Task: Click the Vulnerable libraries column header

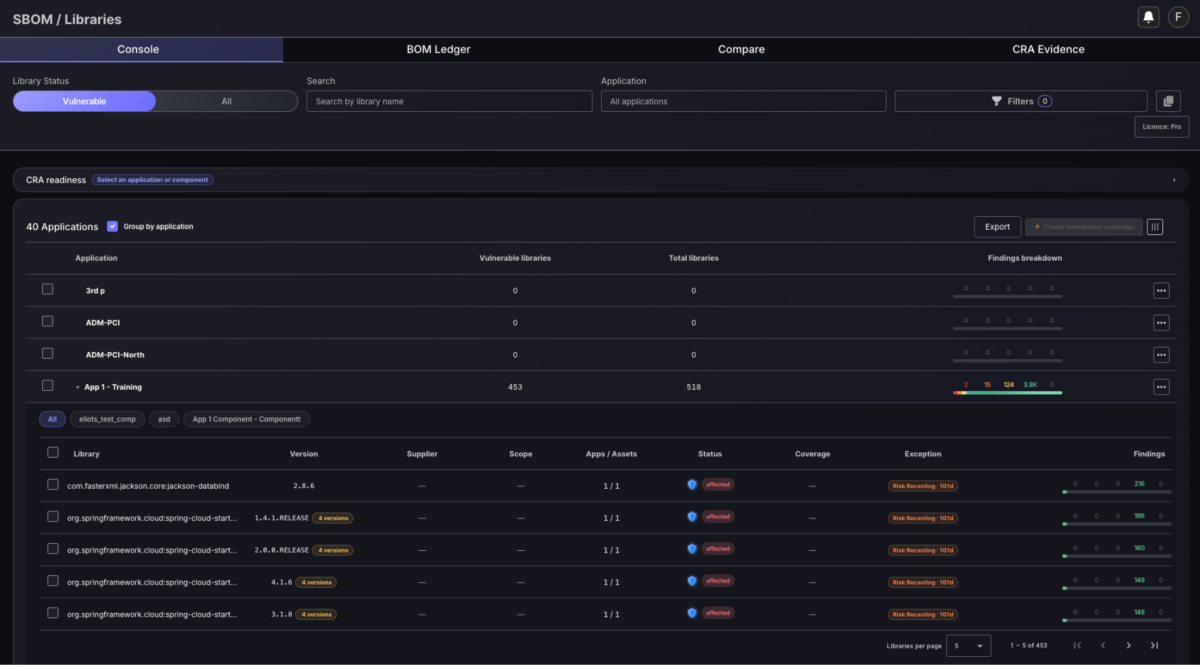Action: (515, 258)
